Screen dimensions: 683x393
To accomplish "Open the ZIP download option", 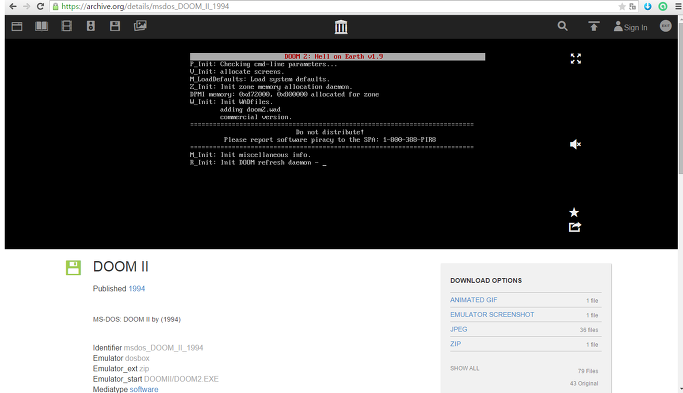I will pos(456,344).
